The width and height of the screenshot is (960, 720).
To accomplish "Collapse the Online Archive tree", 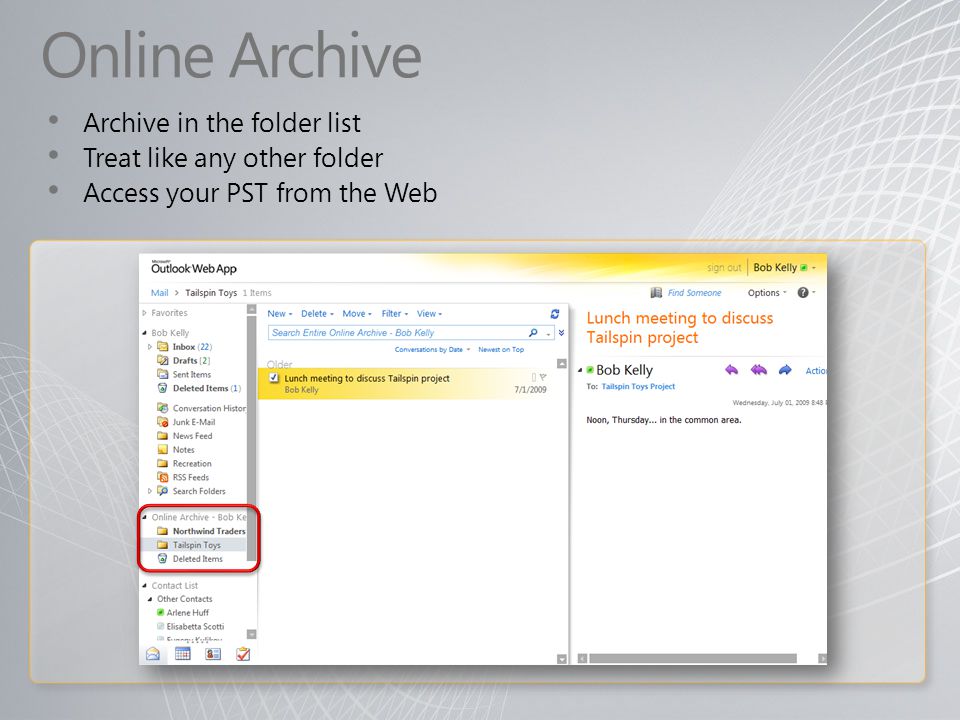I will click(x=144, y=517).
